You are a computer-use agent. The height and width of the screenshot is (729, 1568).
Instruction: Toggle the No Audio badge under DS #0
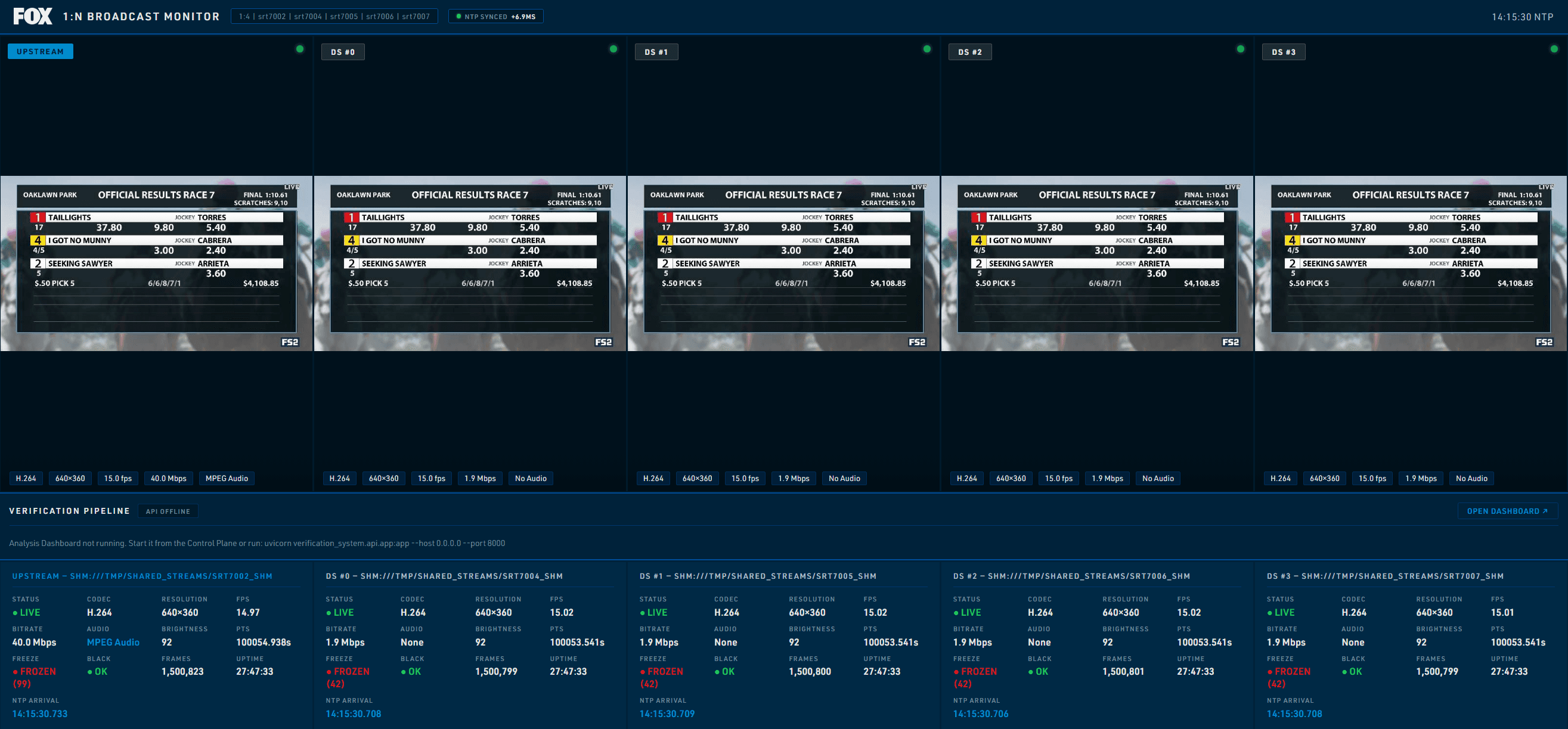point(530,478)
